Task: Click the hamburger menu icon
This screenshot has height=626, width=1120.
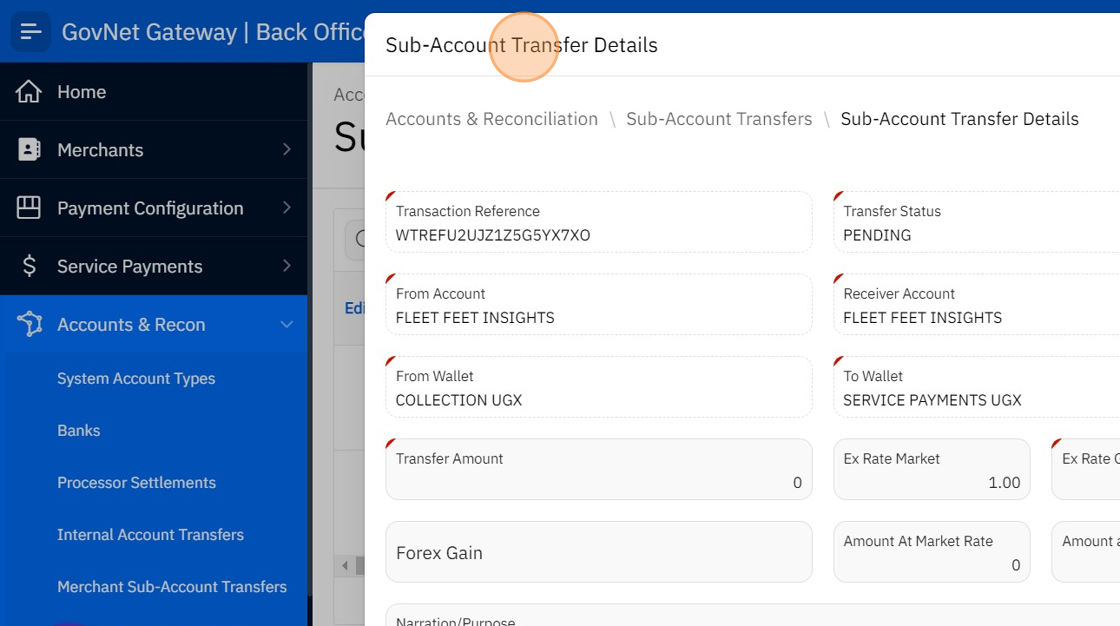Action: coord(31,32)
